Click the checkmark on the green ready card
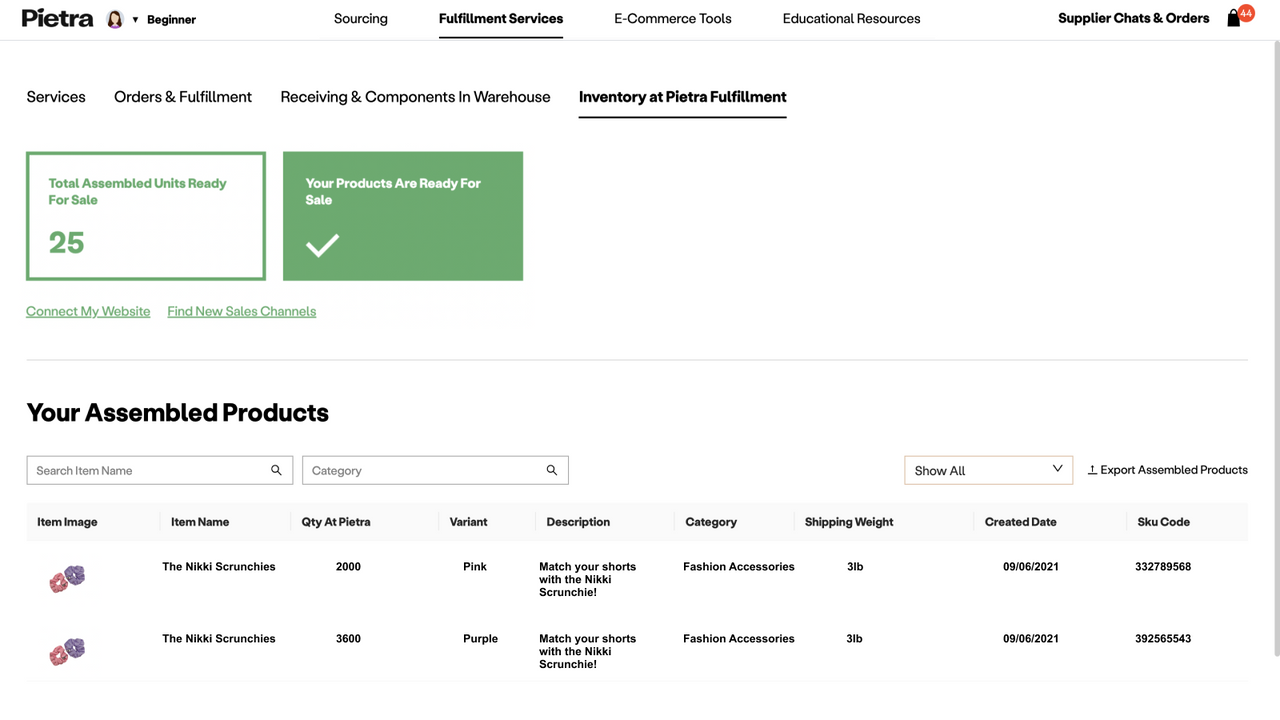Viewport: 1280px width, 720px height. tap(322, 244)
